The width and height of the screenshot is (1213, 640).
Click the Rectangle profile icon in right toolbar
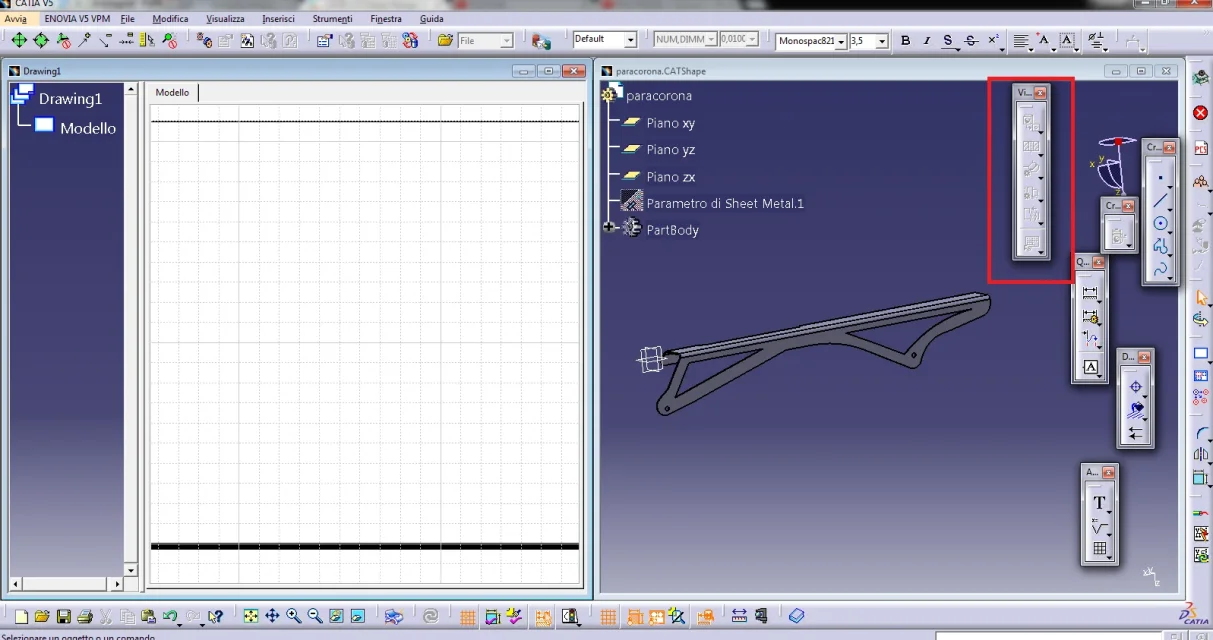click(1201, 354)
